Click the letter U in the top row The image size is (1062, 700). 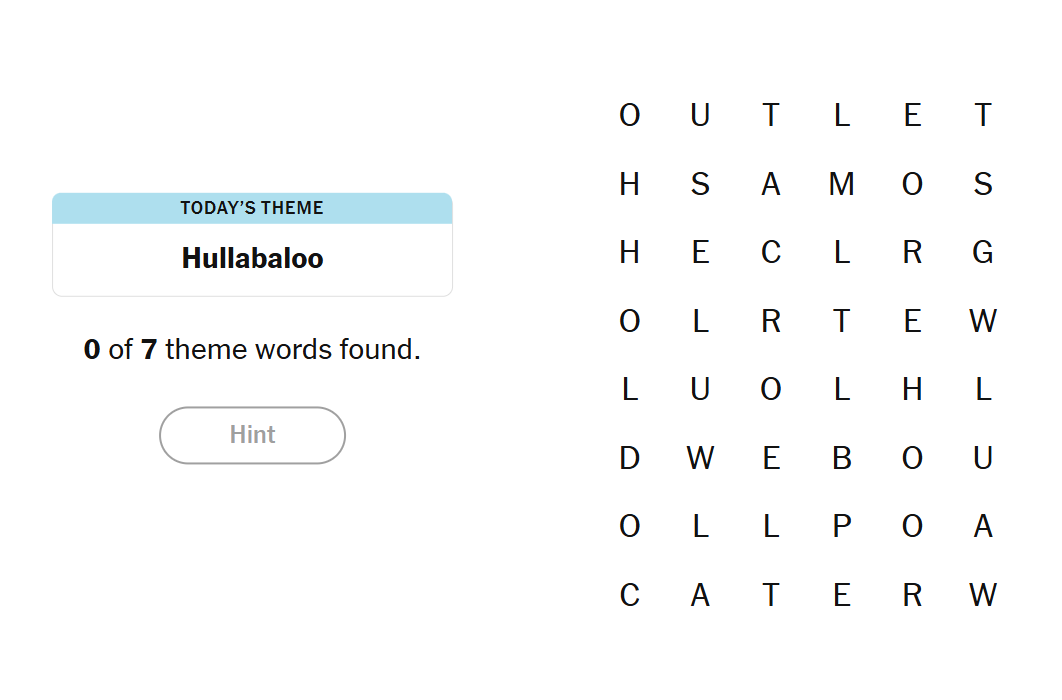(x=700, y=116)
